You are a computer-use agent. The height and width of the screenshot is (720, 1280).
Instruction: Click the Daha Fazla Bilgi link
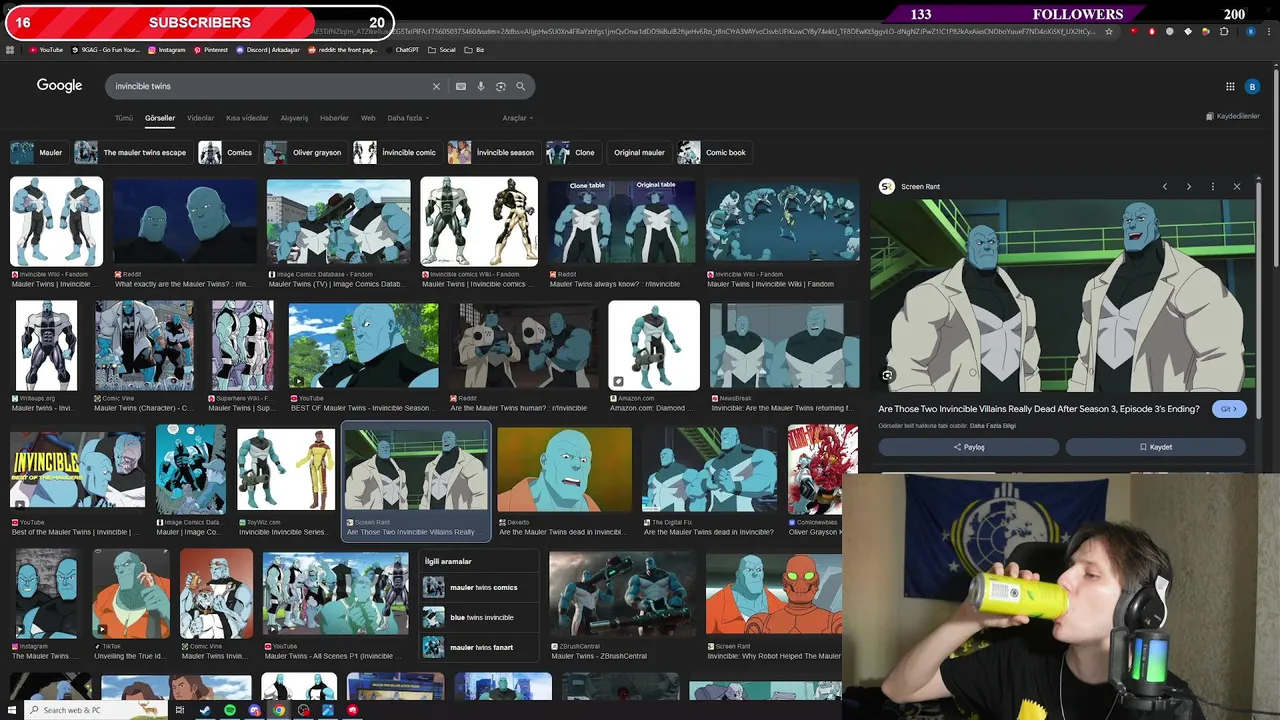[x=993, y=426]
